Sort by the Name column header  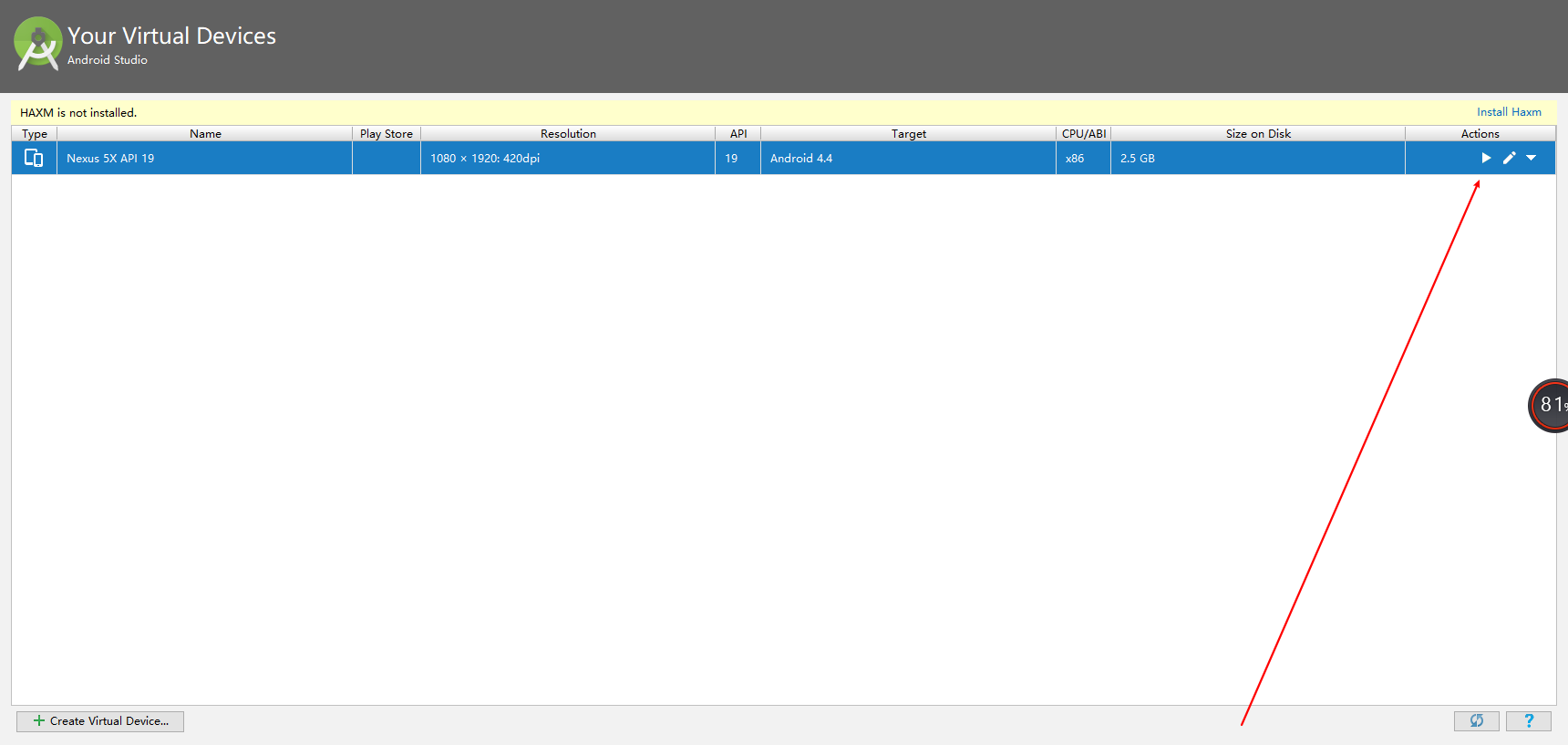click(x=205, y=133)
